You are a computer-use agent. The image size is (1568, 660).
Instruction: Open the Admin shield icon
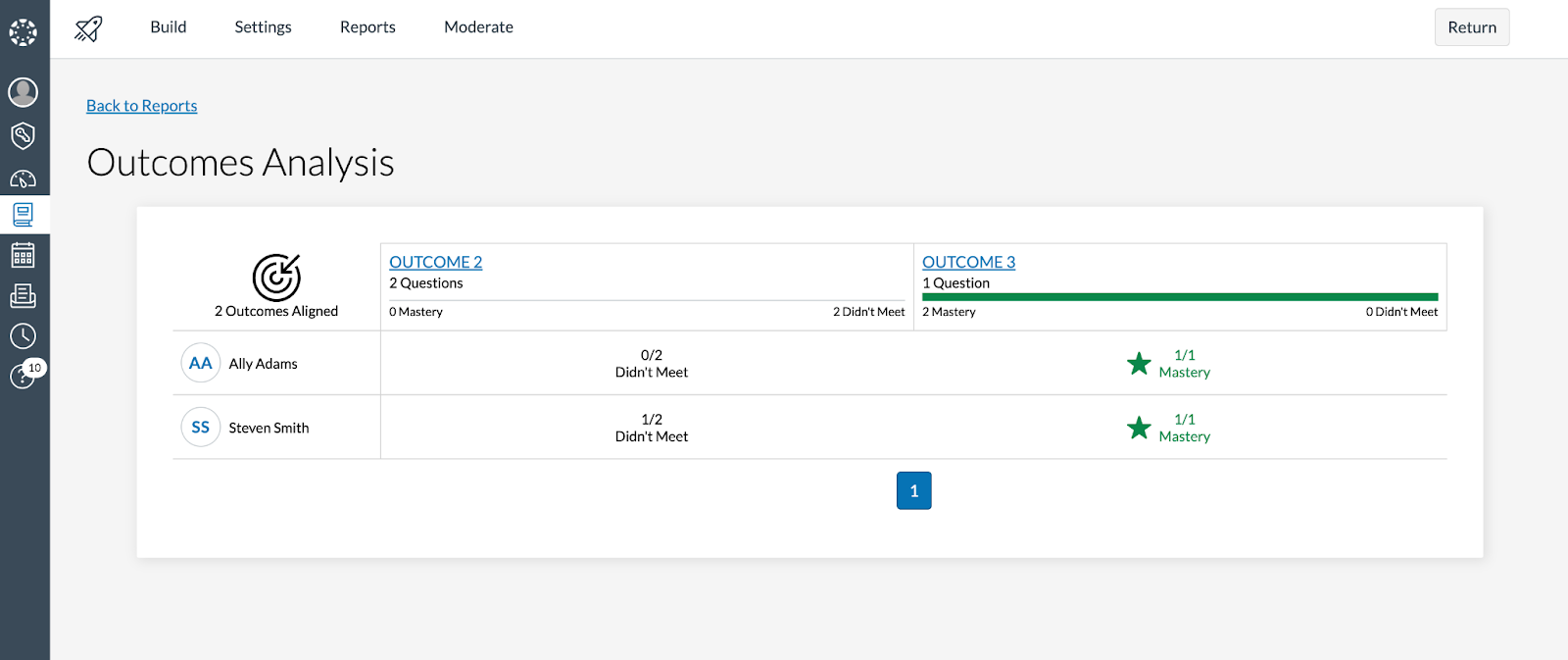coord(24,135)
